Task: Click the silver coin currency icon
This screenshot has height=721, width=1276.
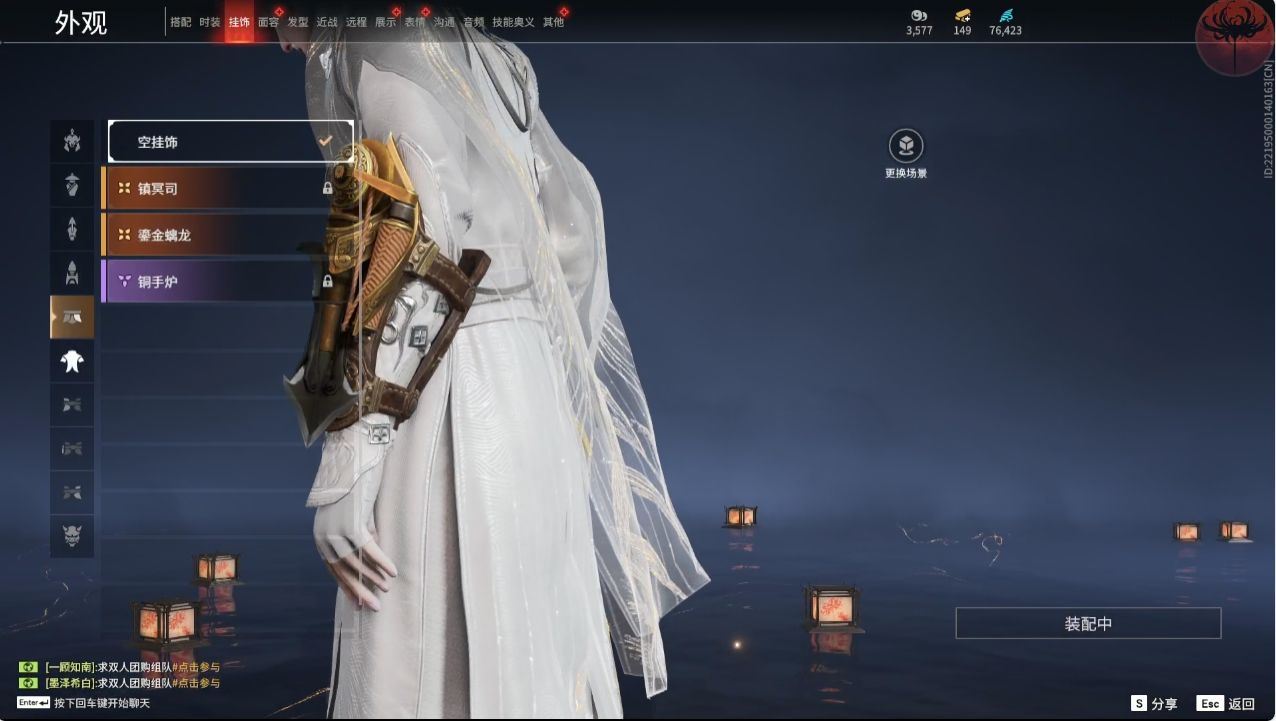Action: (x=919, y=16)
